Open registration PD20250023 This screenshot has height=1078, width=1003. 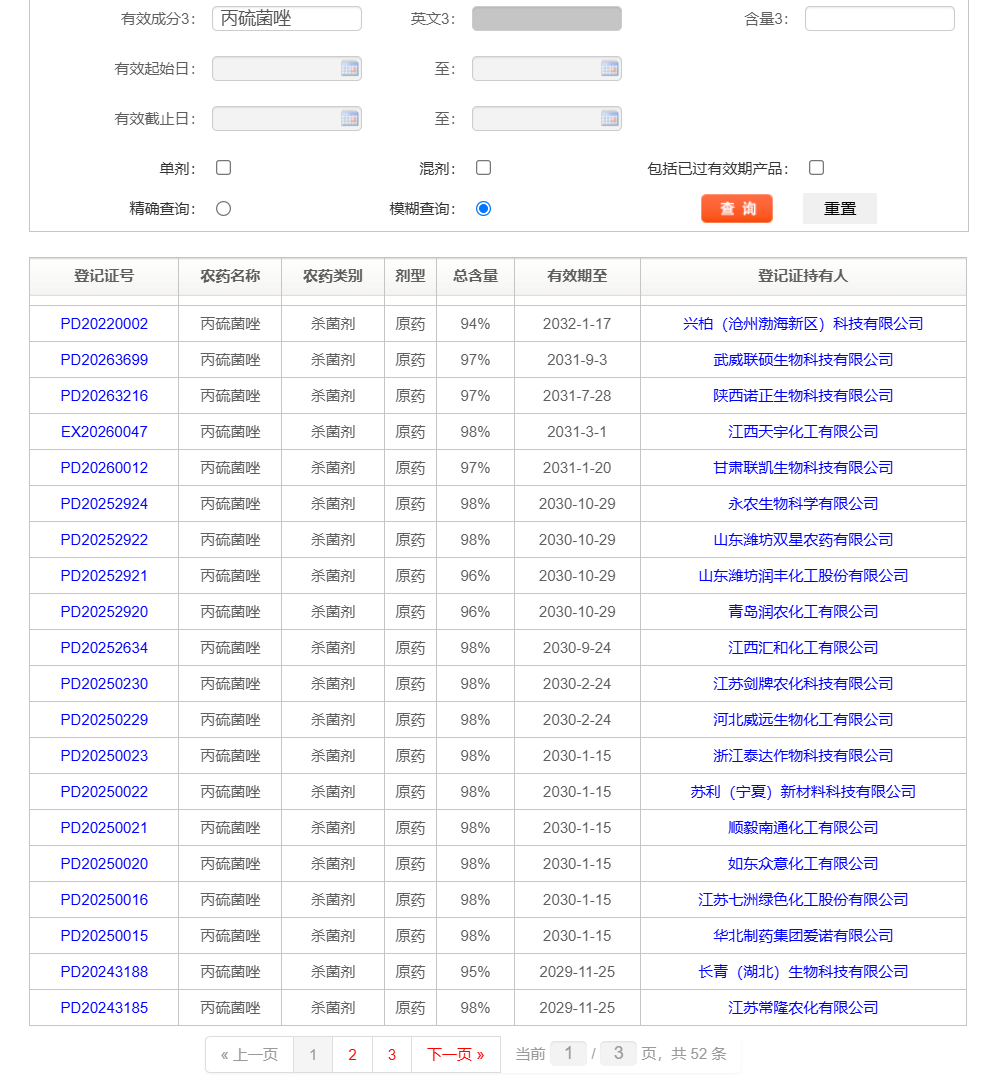(104, 756)
